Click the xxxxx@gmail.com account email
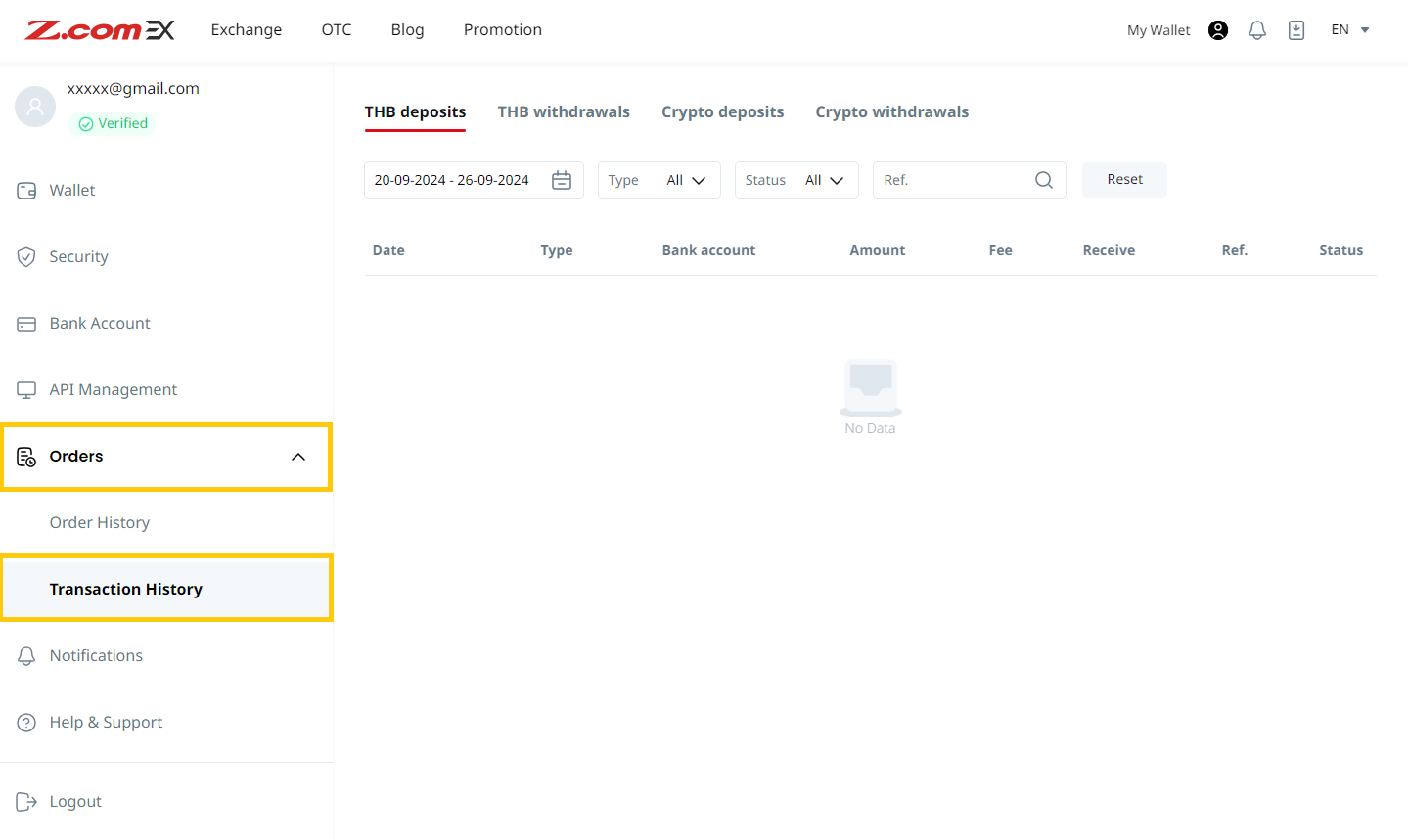This screenshot has height=840, width=1408. pos(133,89)
